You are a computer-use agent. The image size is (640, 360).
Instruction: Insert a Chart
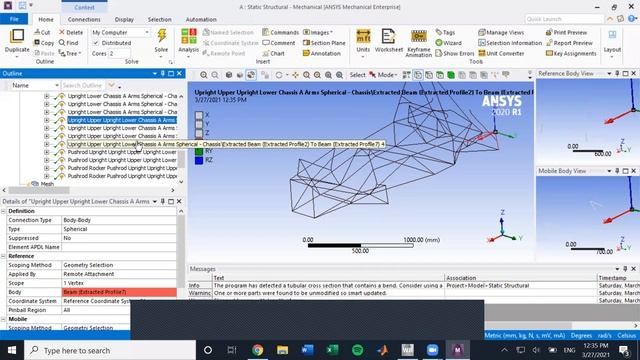pos(273,53)
